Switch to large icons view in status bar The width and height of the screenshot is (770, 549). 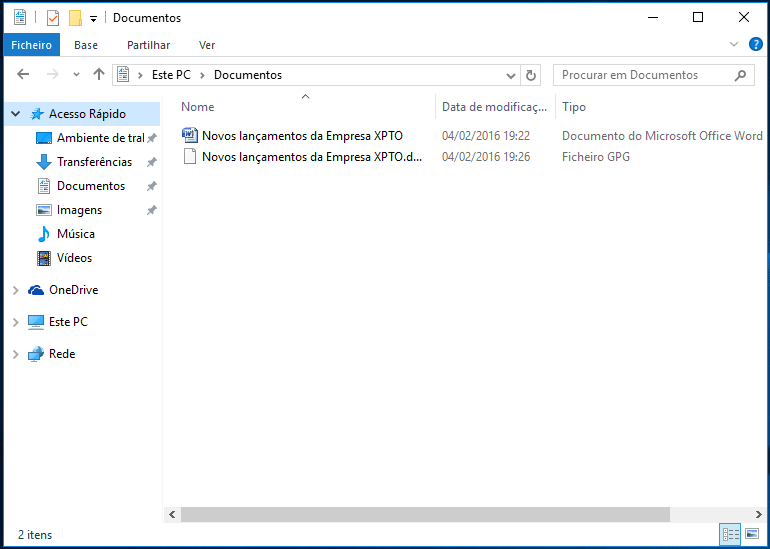click(752, 534)
